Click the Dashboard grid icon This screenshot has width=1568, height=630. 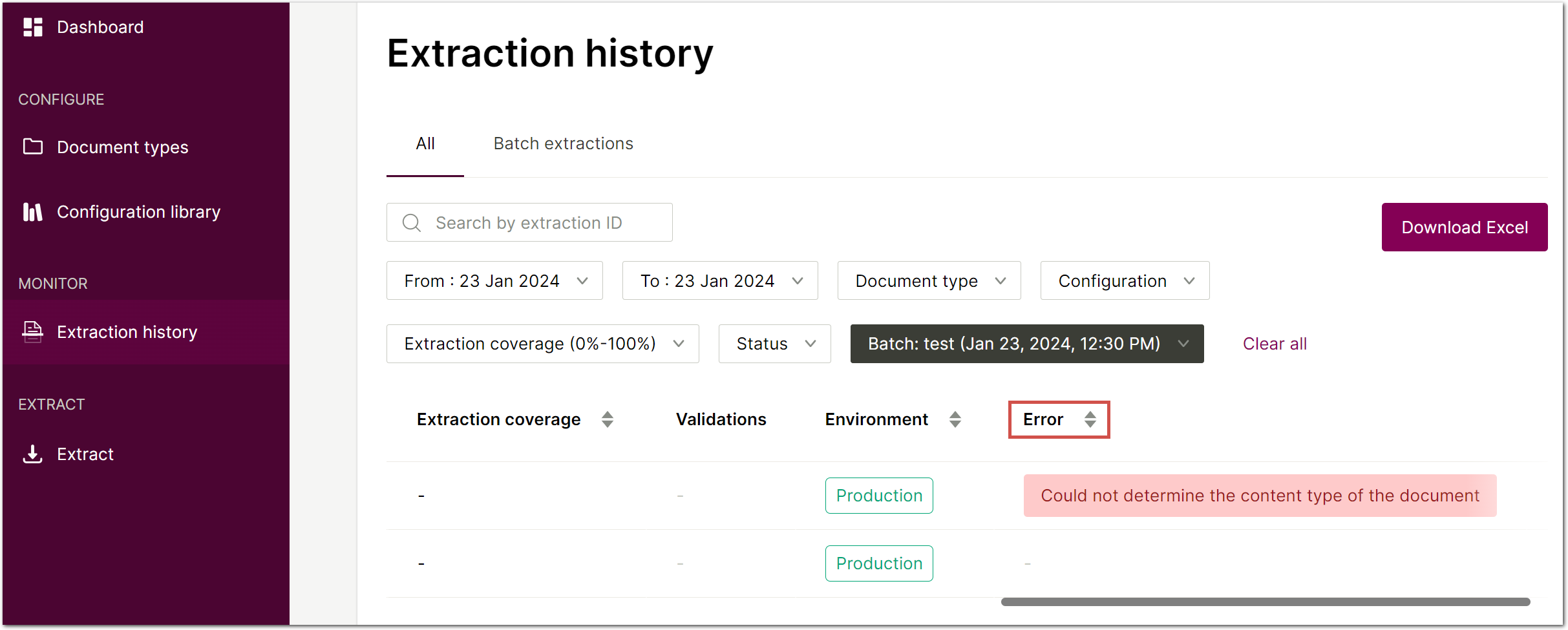[x=33, y=27]
